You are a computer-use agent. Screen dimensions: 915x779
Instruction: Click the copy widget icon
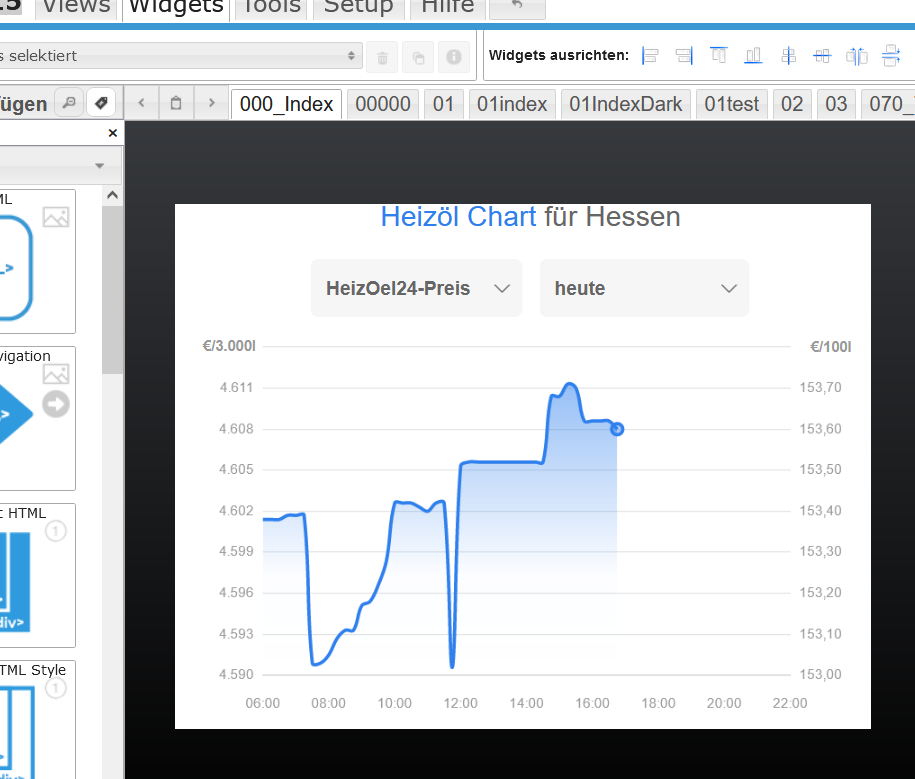[418, 57]
